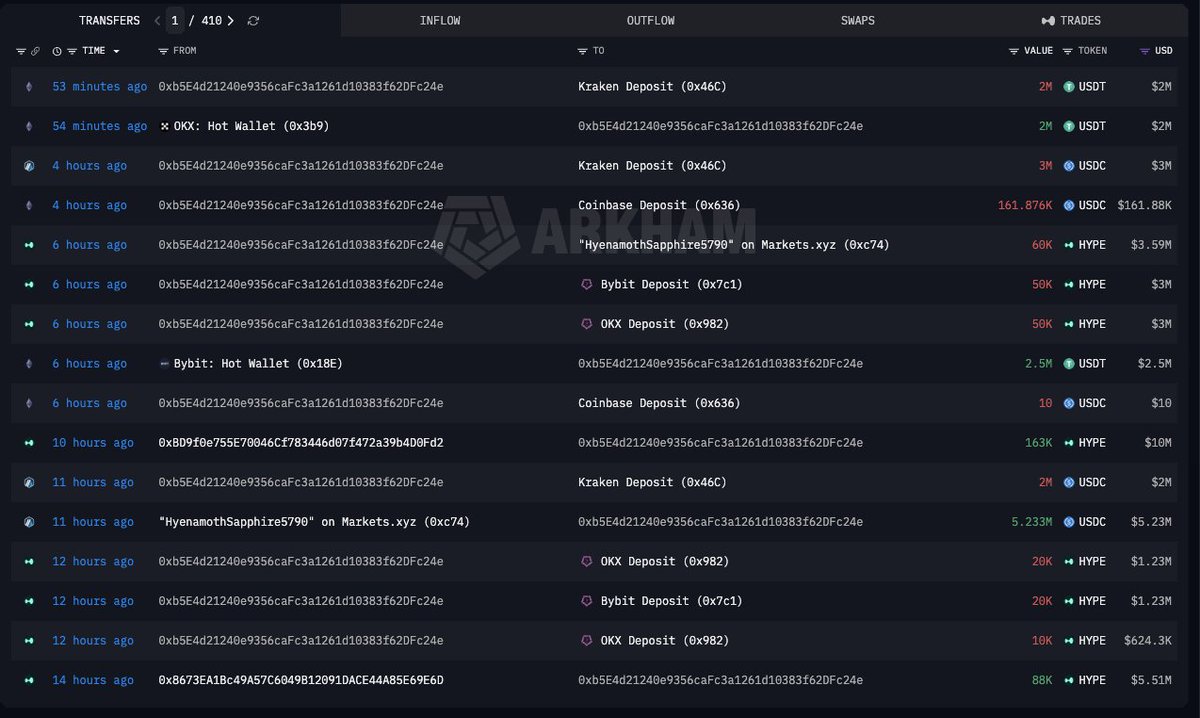Image resolution: width=1200 pixels, height=718 pixels.
Task: Click Ethereum chain icon on 53 minutes row
Action: point(28,87)
